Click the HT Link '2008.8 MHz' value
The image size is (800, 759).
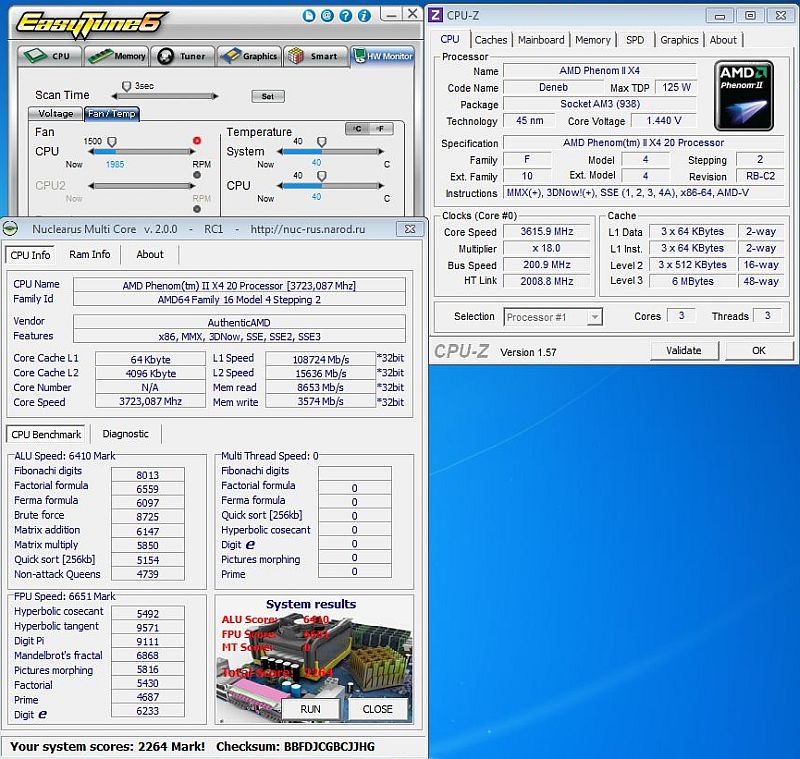[x=546, y=281]
